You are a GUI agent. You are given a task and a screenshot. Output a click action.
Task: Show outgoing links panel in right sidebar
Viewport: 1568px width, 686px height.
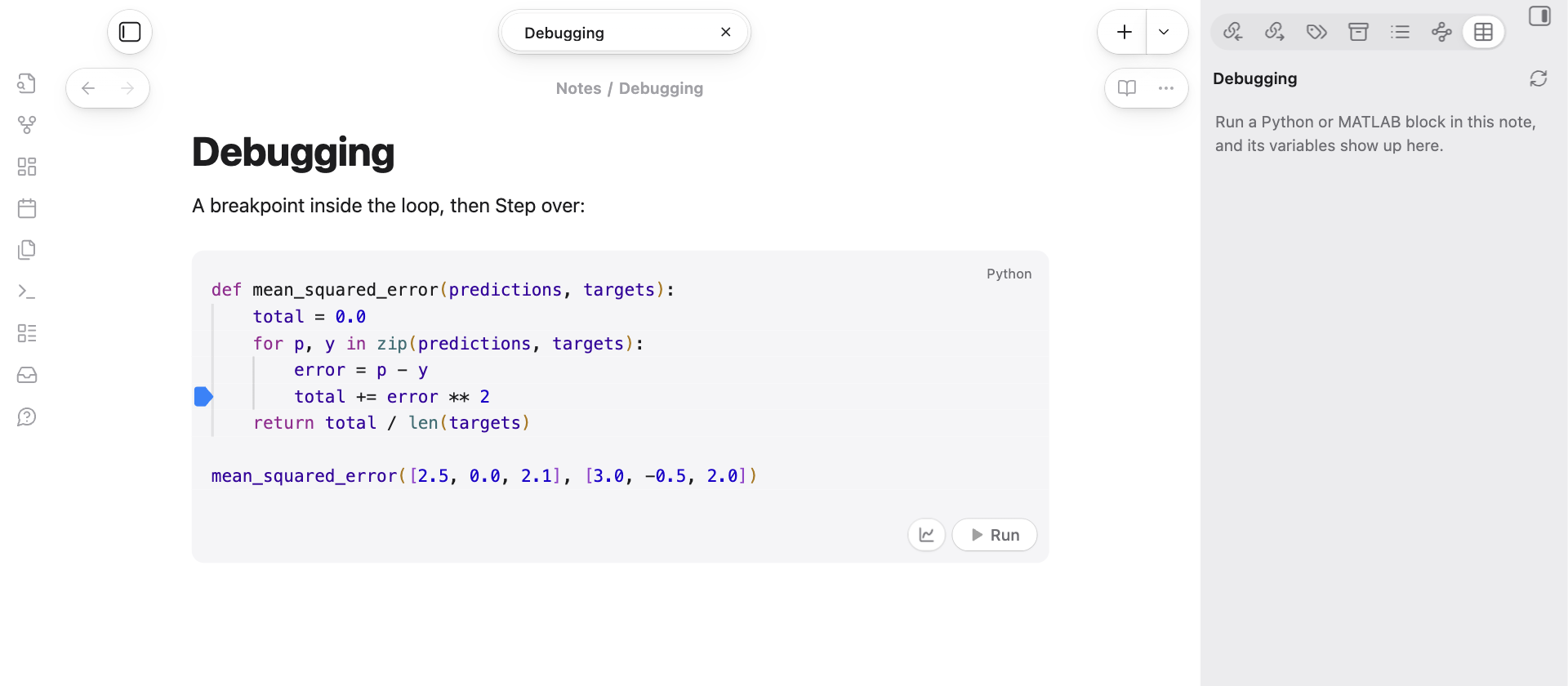pyautogui.click(x=1275, y=32)
